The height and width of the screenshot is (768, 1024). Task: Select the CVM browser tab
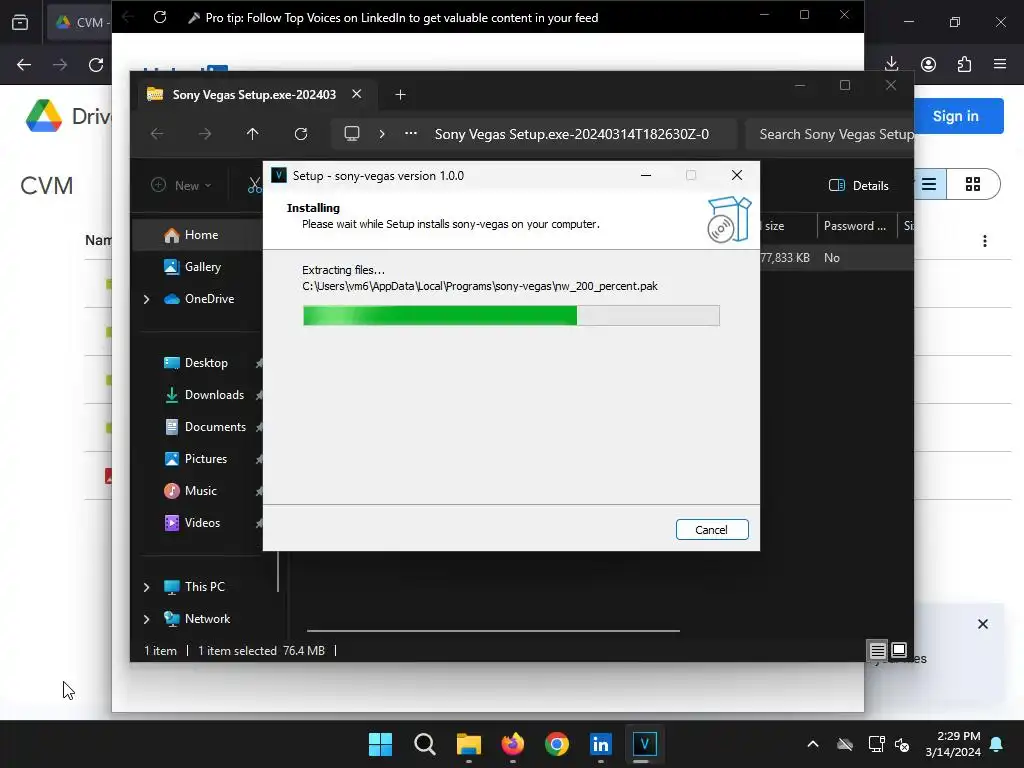80,22
